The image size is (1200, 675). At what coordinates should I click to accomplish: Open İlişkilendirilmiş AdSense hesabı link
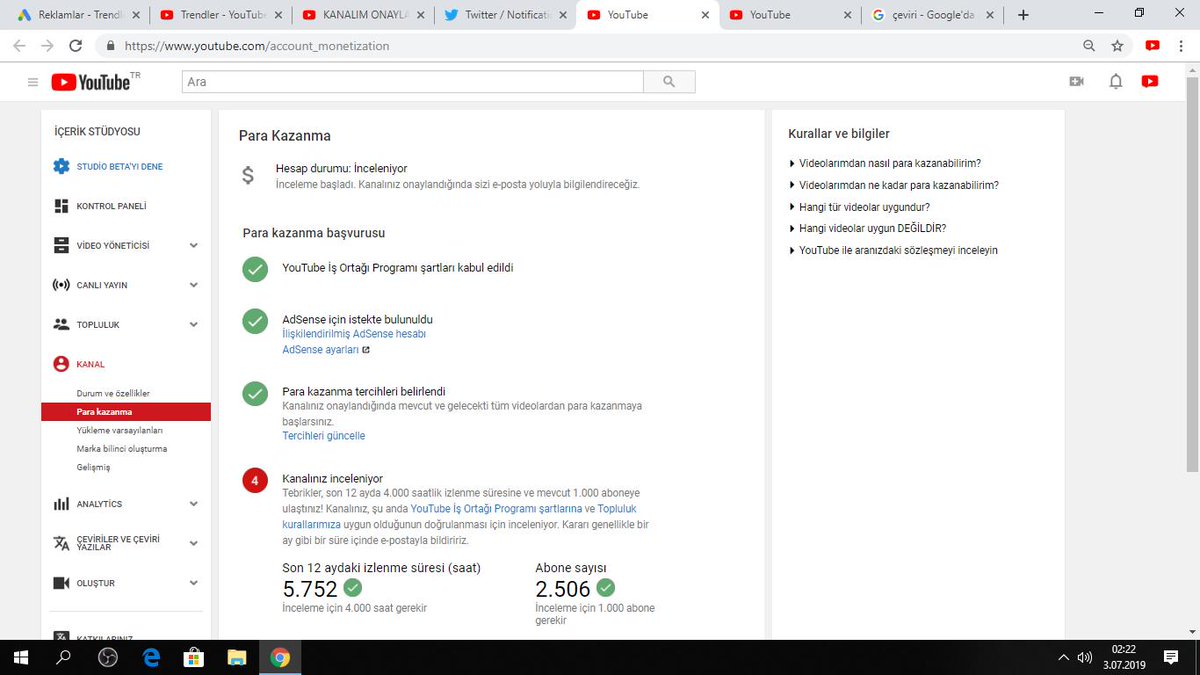tap(354, 334)
